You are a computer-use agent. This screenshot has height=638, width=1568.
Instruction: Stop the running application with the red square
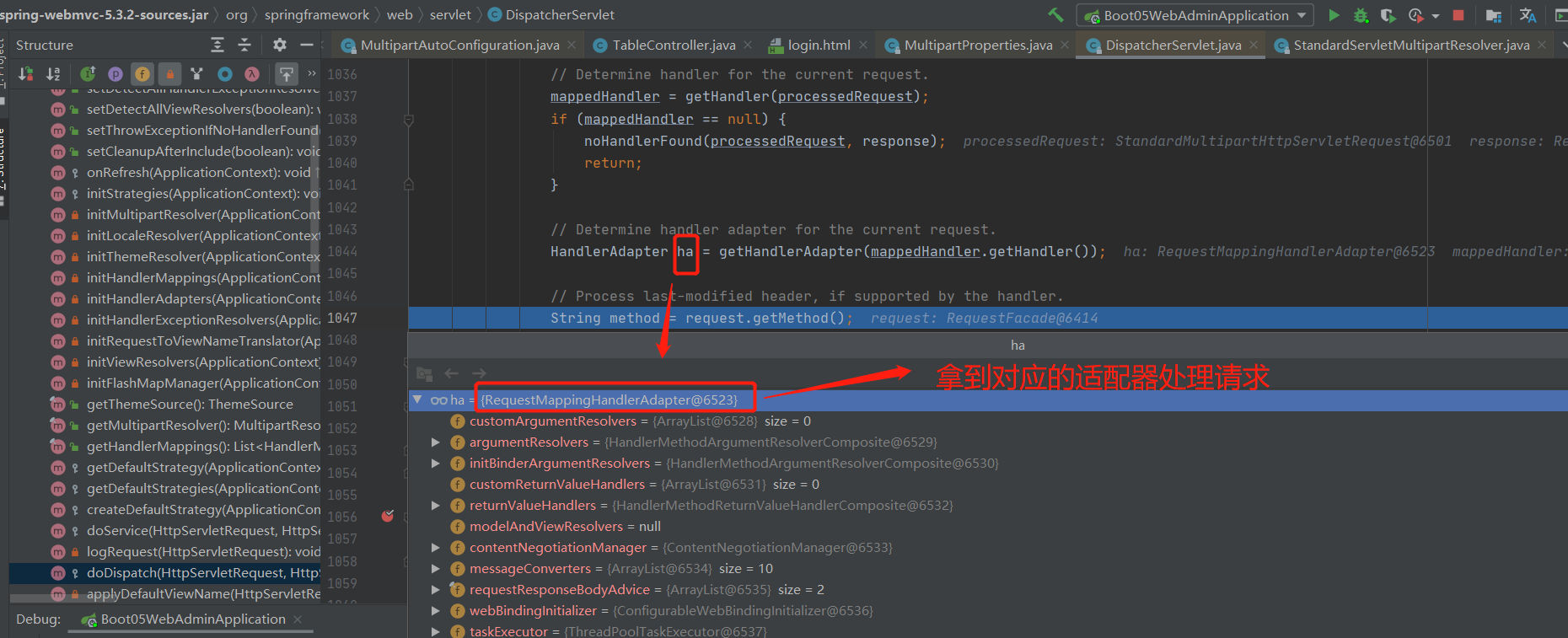coord(1458,15)
